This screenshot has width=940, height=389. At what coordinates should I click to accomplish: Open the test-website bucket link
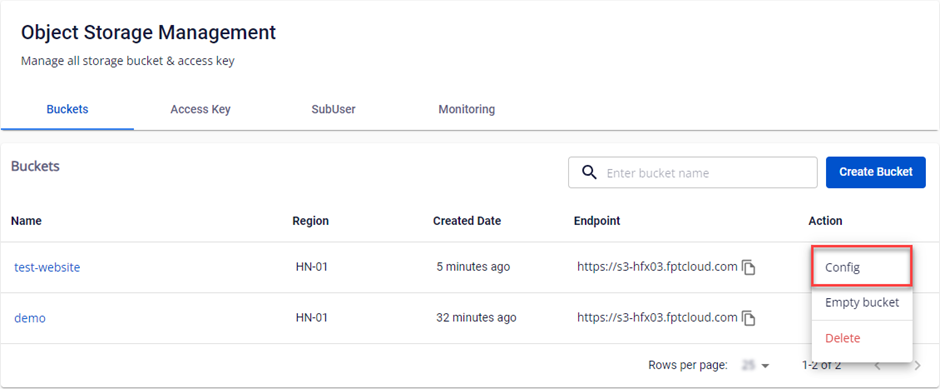click(x=47, y=268)
